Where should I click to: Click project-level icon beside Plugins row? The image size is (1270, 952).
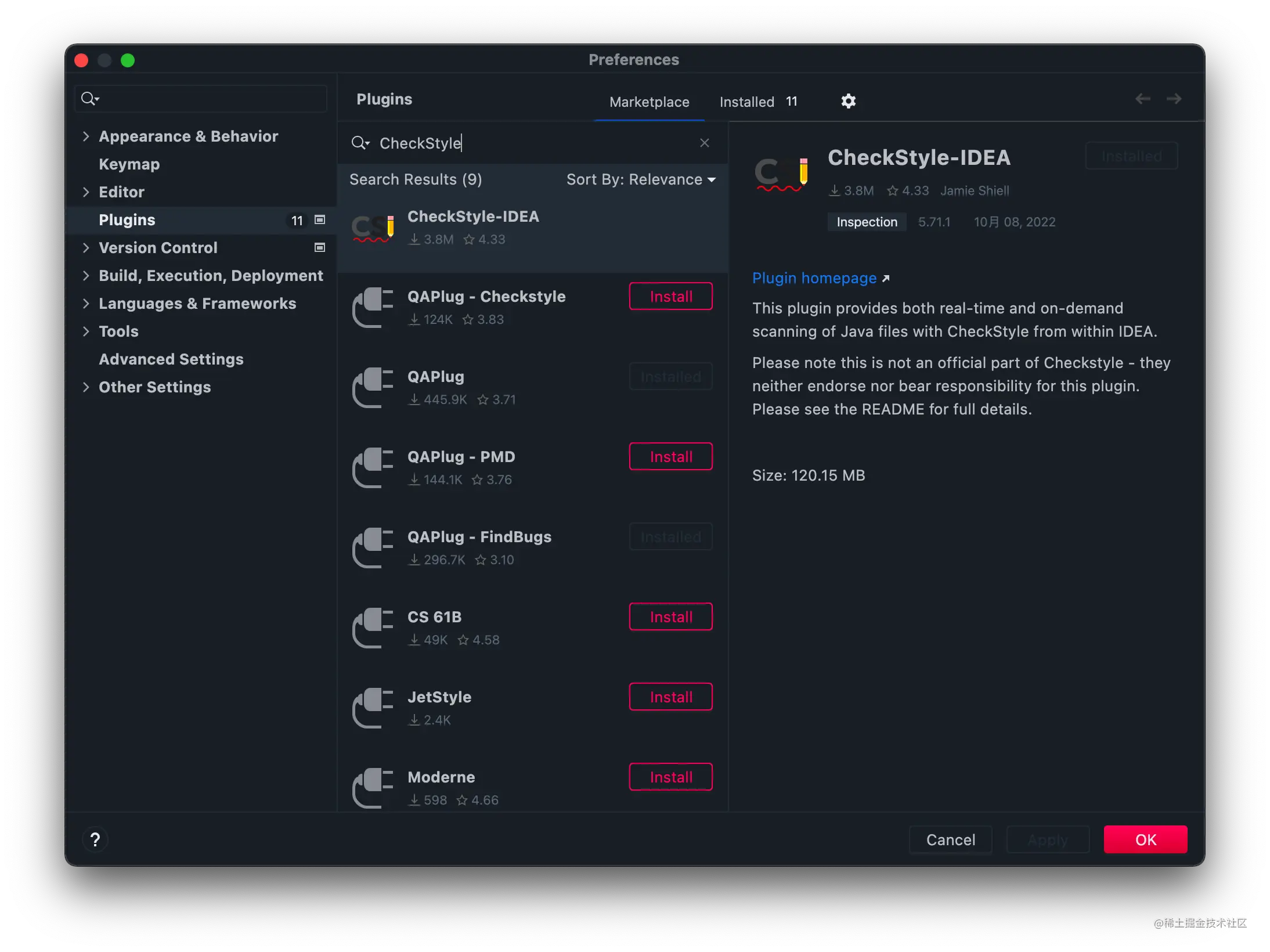[x=319, y=219]
